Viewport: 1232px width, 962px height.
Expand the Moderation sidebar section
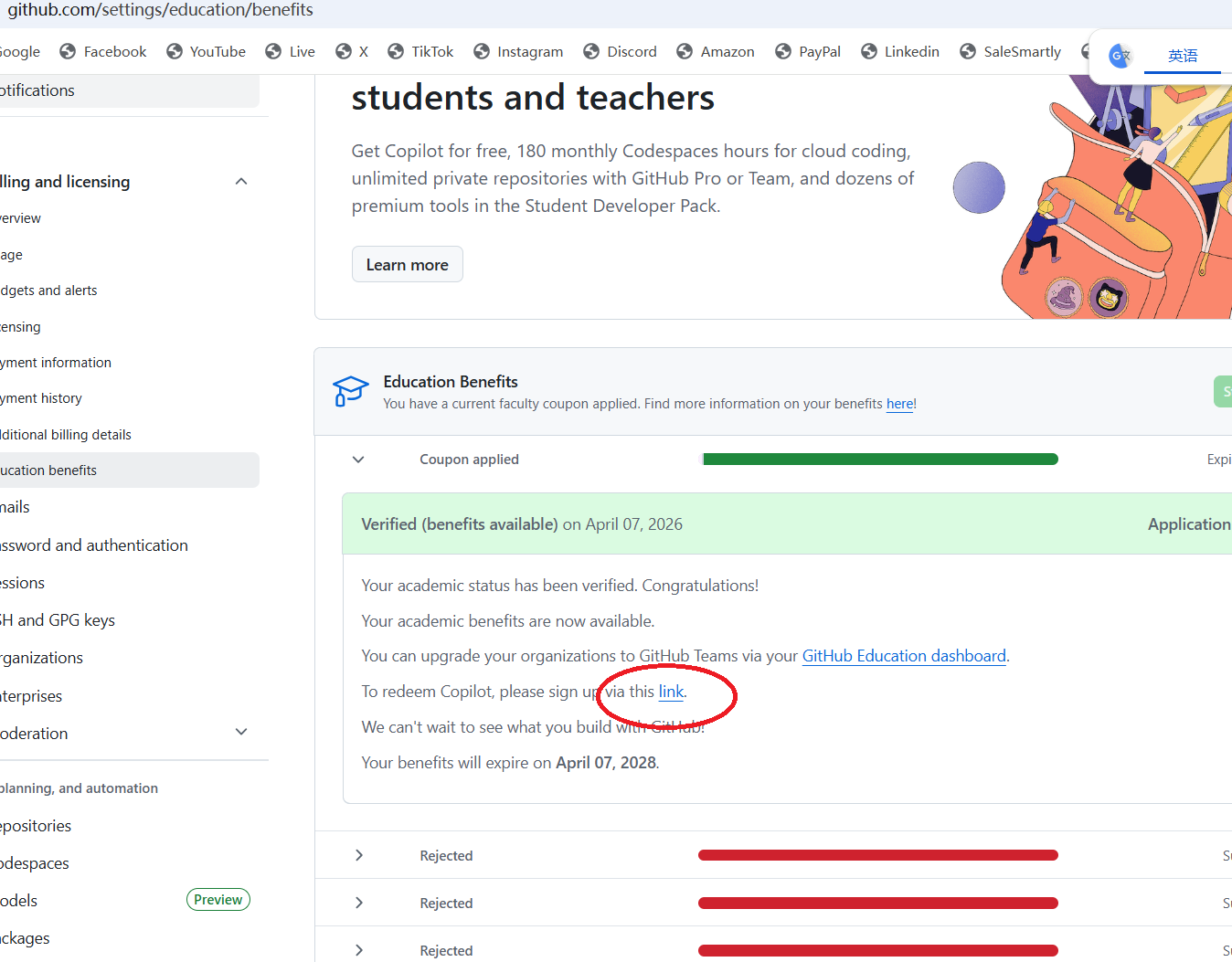[241, 733]
